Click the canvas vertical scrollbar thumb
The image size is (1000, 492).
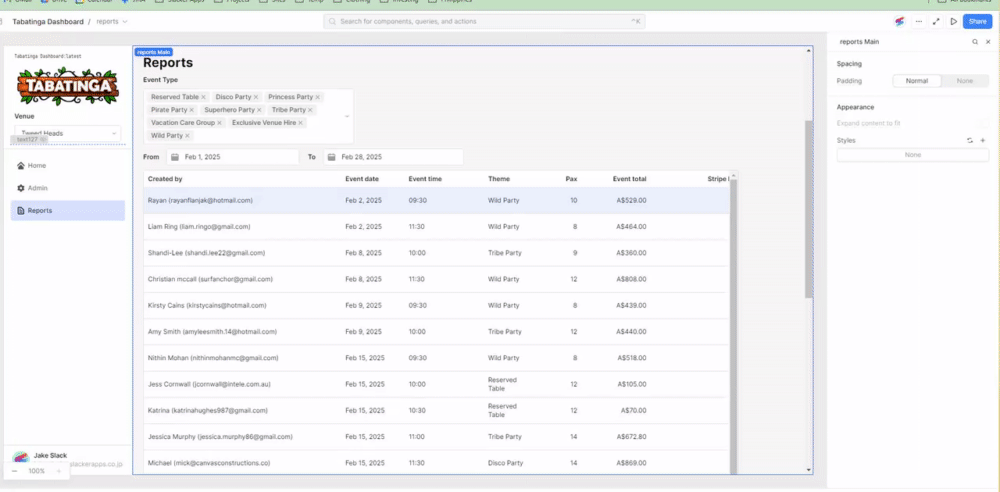tap(809, 209)
